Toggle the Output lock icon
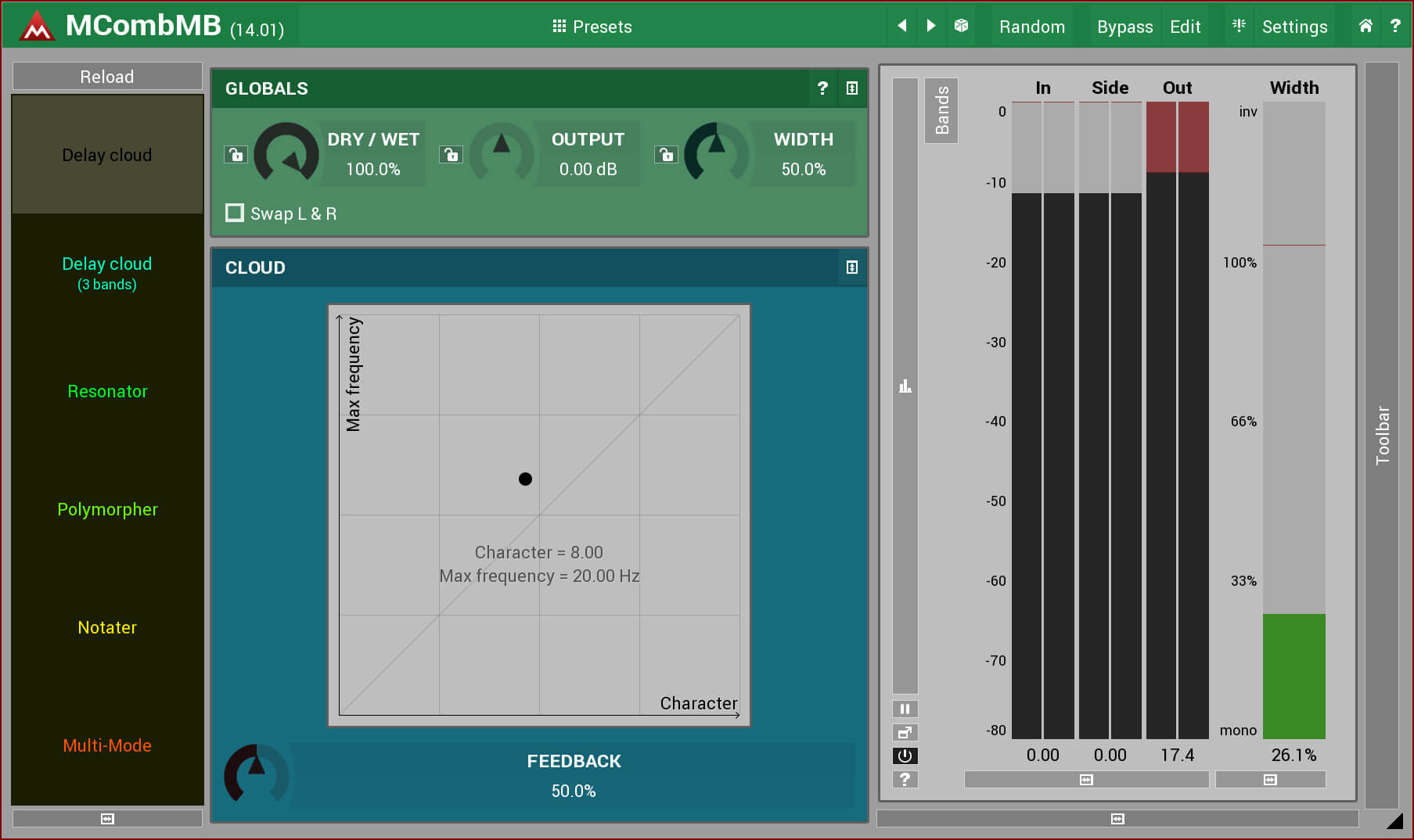This screenshot has width=1414, height=840. click(x=451, y=154)
